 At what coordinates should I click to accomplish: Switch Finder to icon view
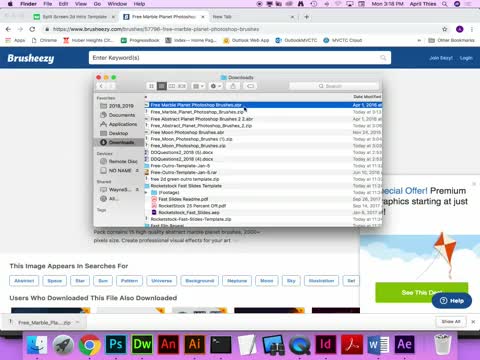point(151,86)
